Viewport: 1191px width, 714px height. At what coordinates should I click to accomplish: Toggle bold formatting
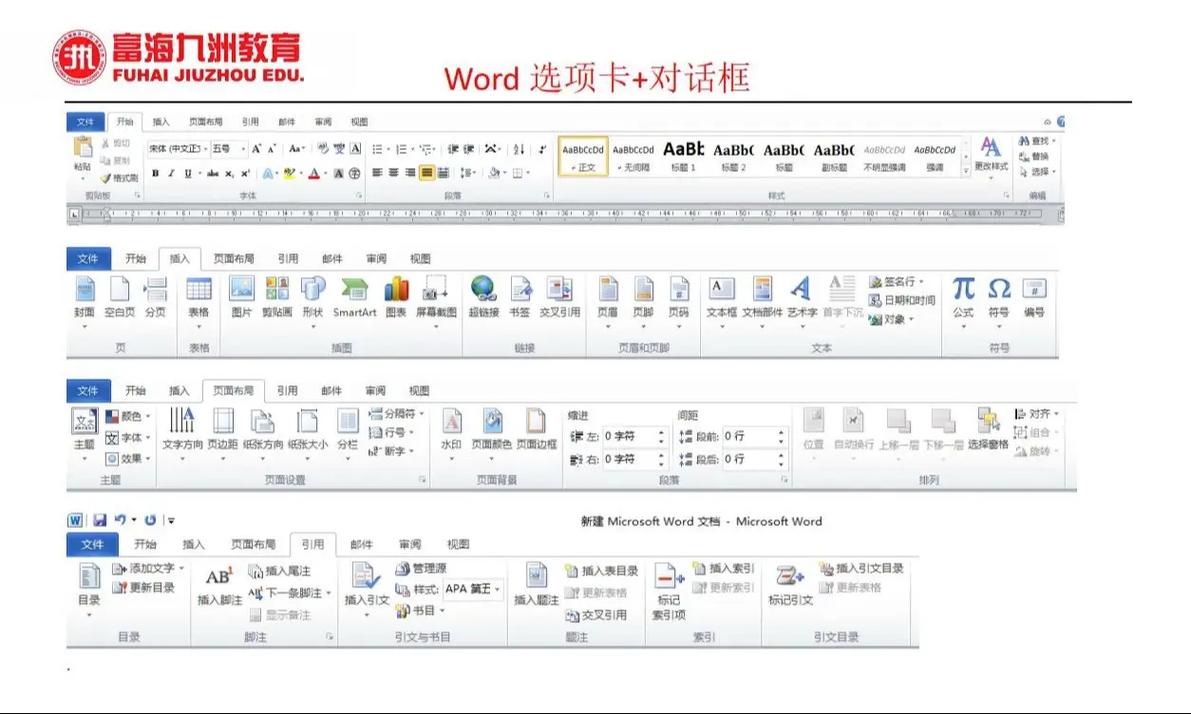(155, 172)
